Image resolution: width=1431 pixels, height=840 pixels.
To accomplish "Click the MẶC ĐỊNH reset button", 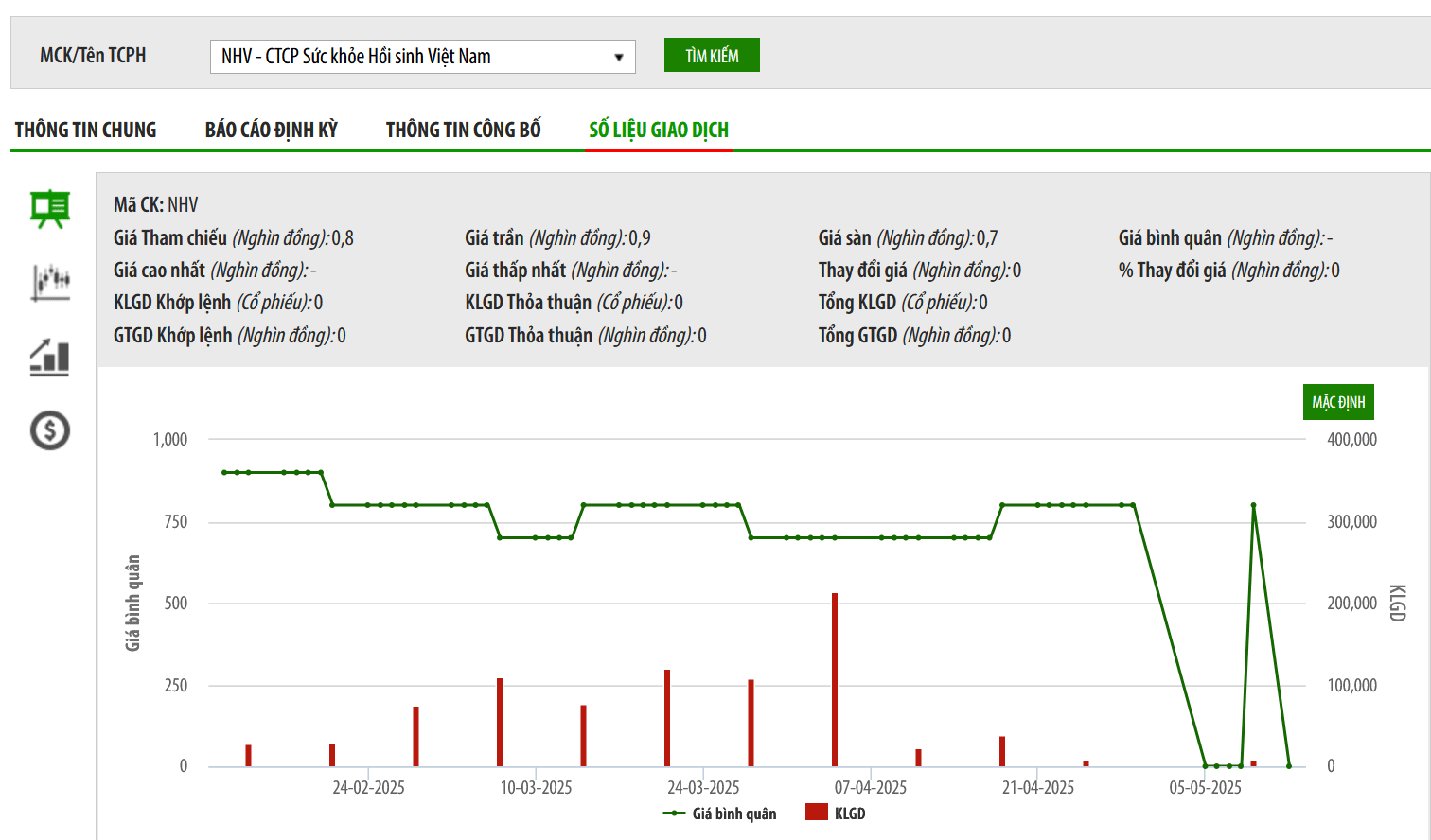I will 1338,402.
